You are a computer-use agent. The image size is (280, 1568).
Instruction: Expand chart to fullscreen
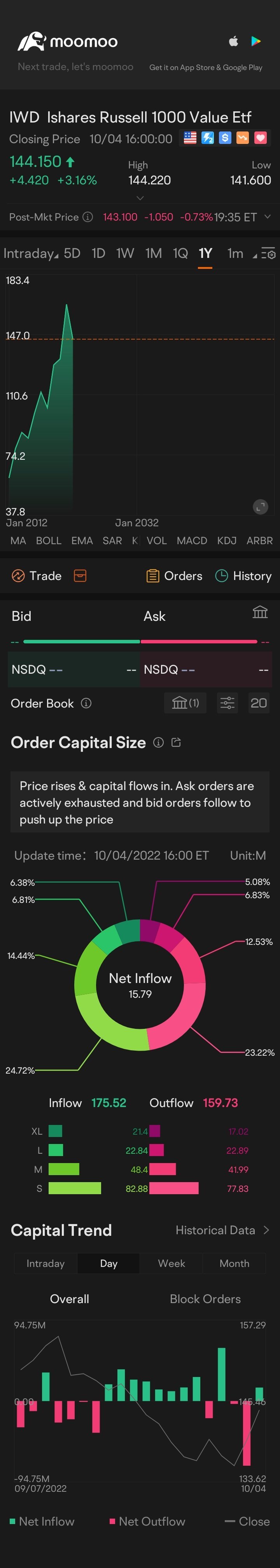[x=261, y=506]
